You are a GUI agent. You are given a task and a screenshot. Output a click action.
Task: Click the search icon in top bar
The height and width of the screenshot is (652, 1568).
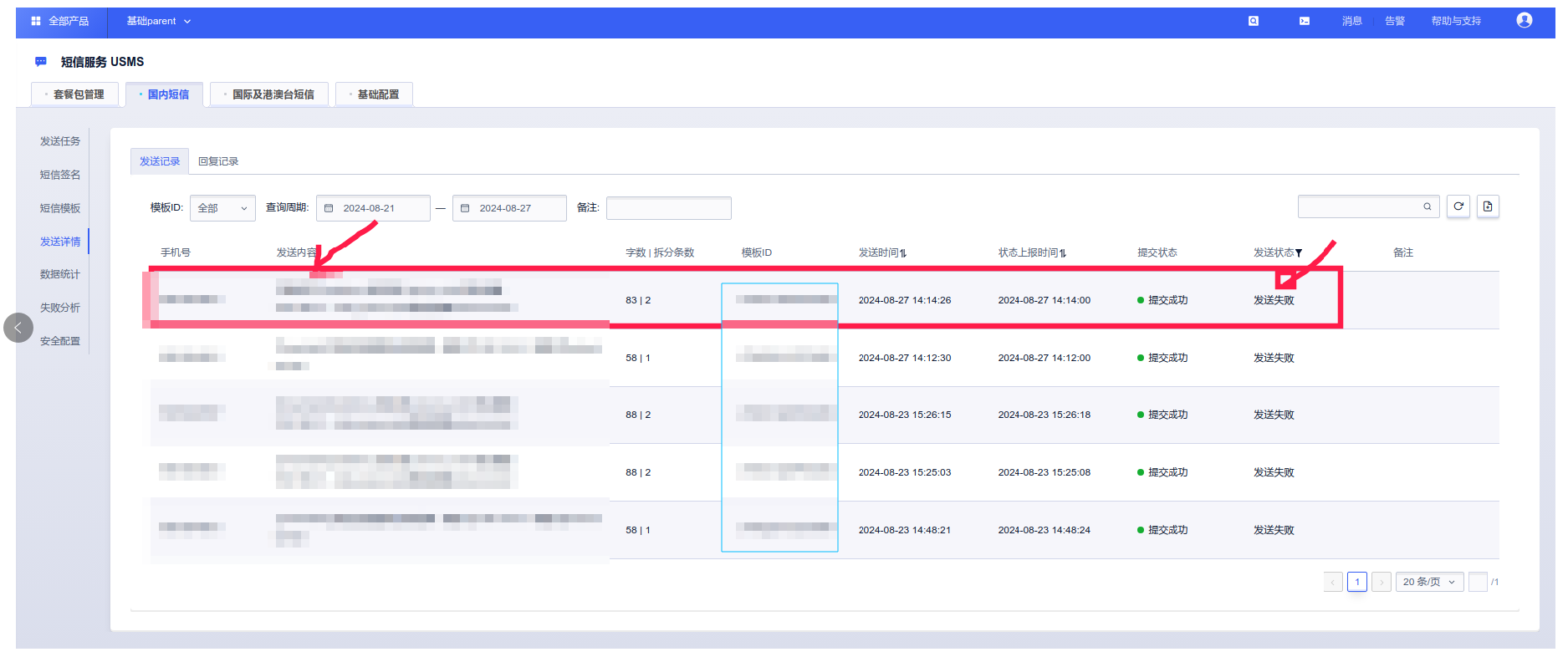1254,21
